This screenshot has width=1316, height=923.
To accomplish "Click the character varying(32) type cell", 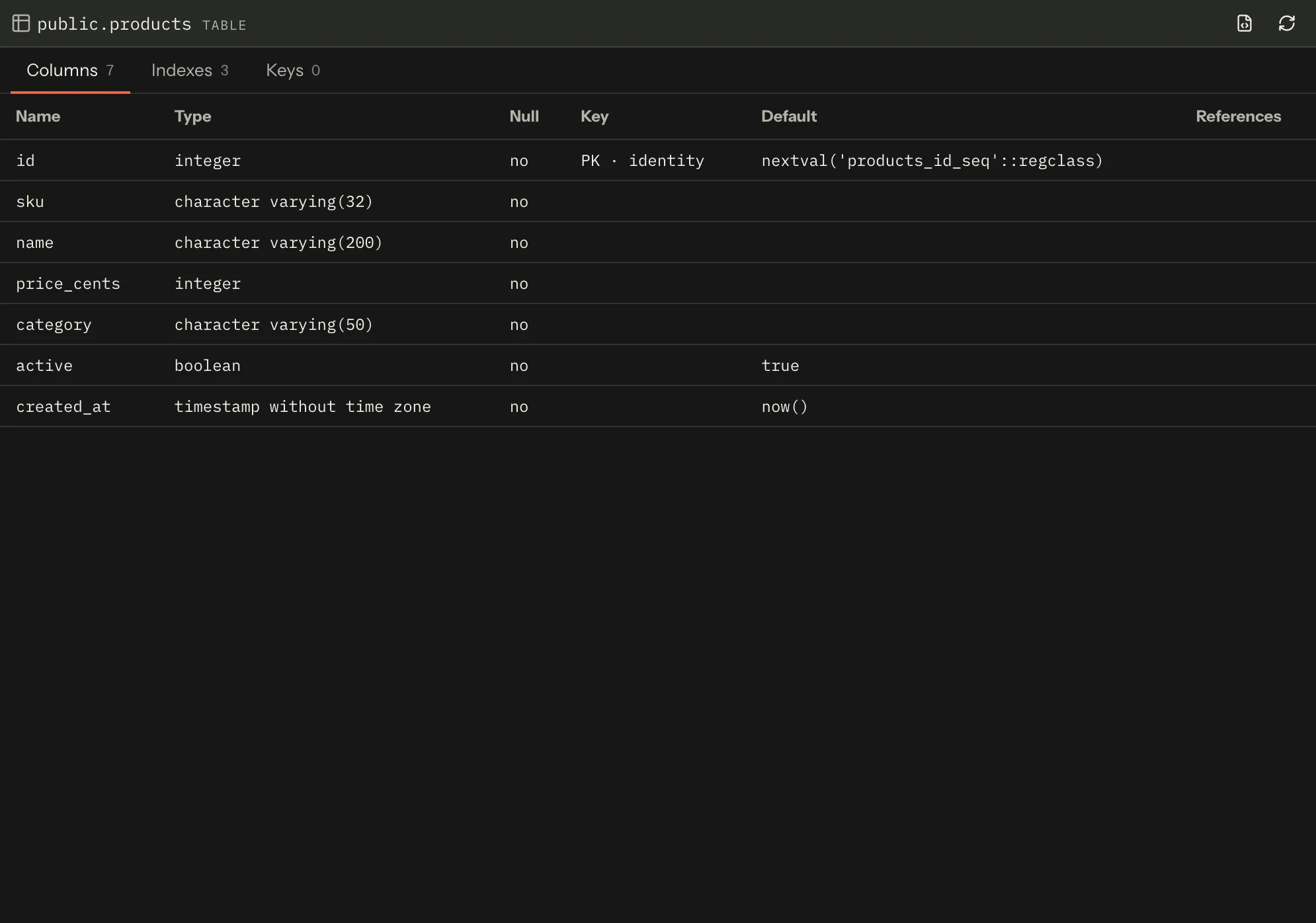I will [274, 202].
